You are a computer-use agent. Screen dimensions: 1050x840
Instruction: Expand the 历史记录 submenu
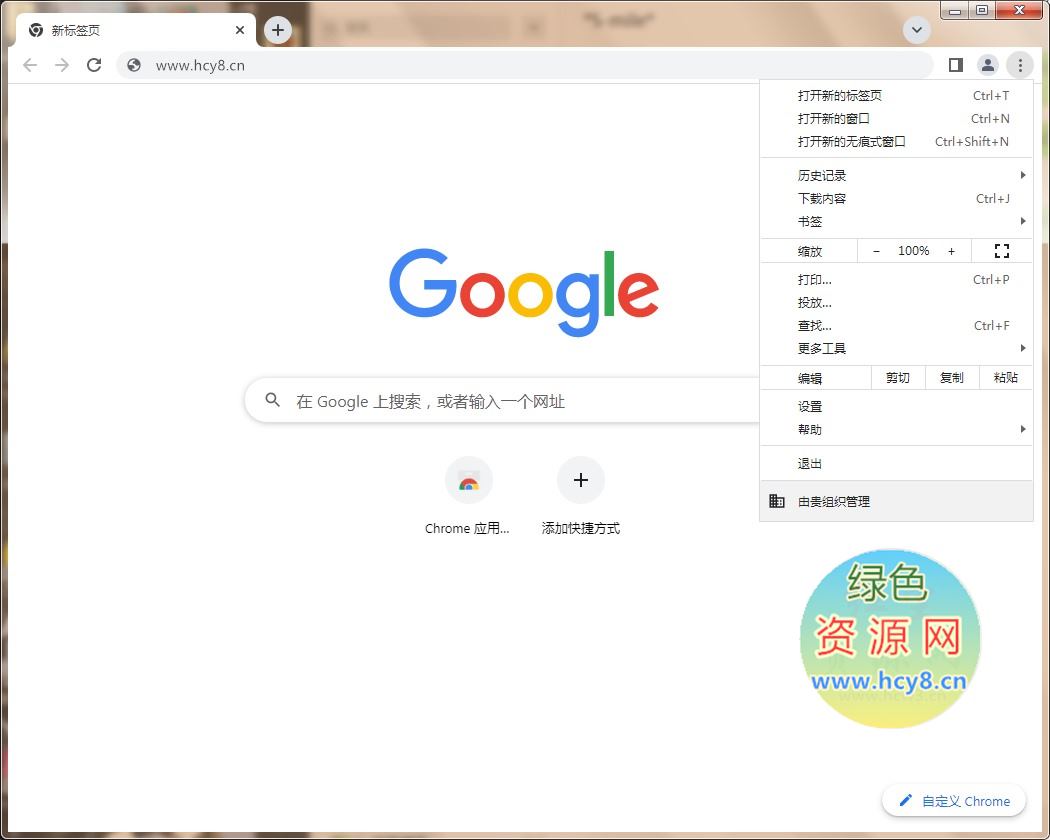tap(896, 176)
